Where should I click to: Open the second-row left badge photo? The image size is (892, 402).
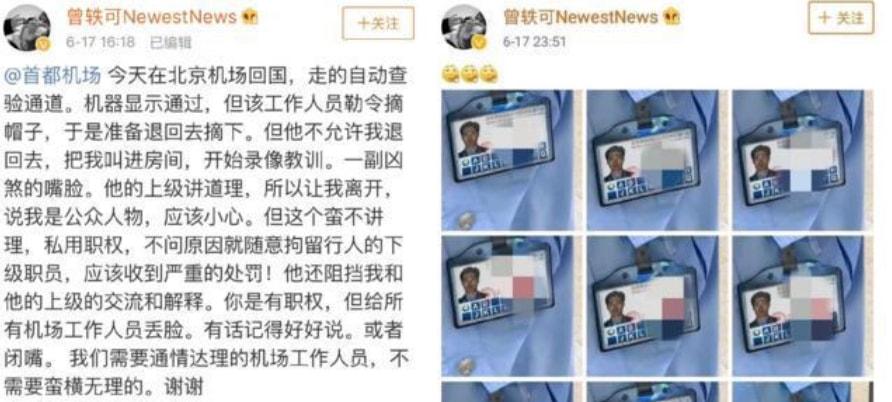(508, 306)
